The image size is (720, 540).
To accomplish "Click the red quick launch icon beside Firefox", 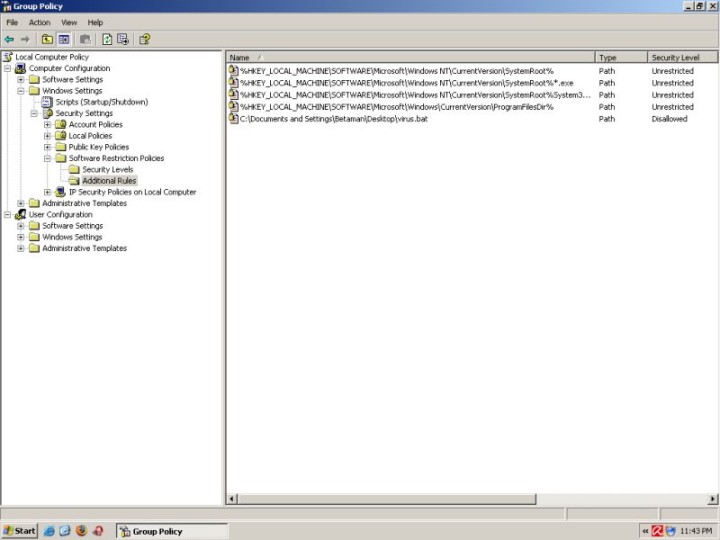I will tap(98, 531).
